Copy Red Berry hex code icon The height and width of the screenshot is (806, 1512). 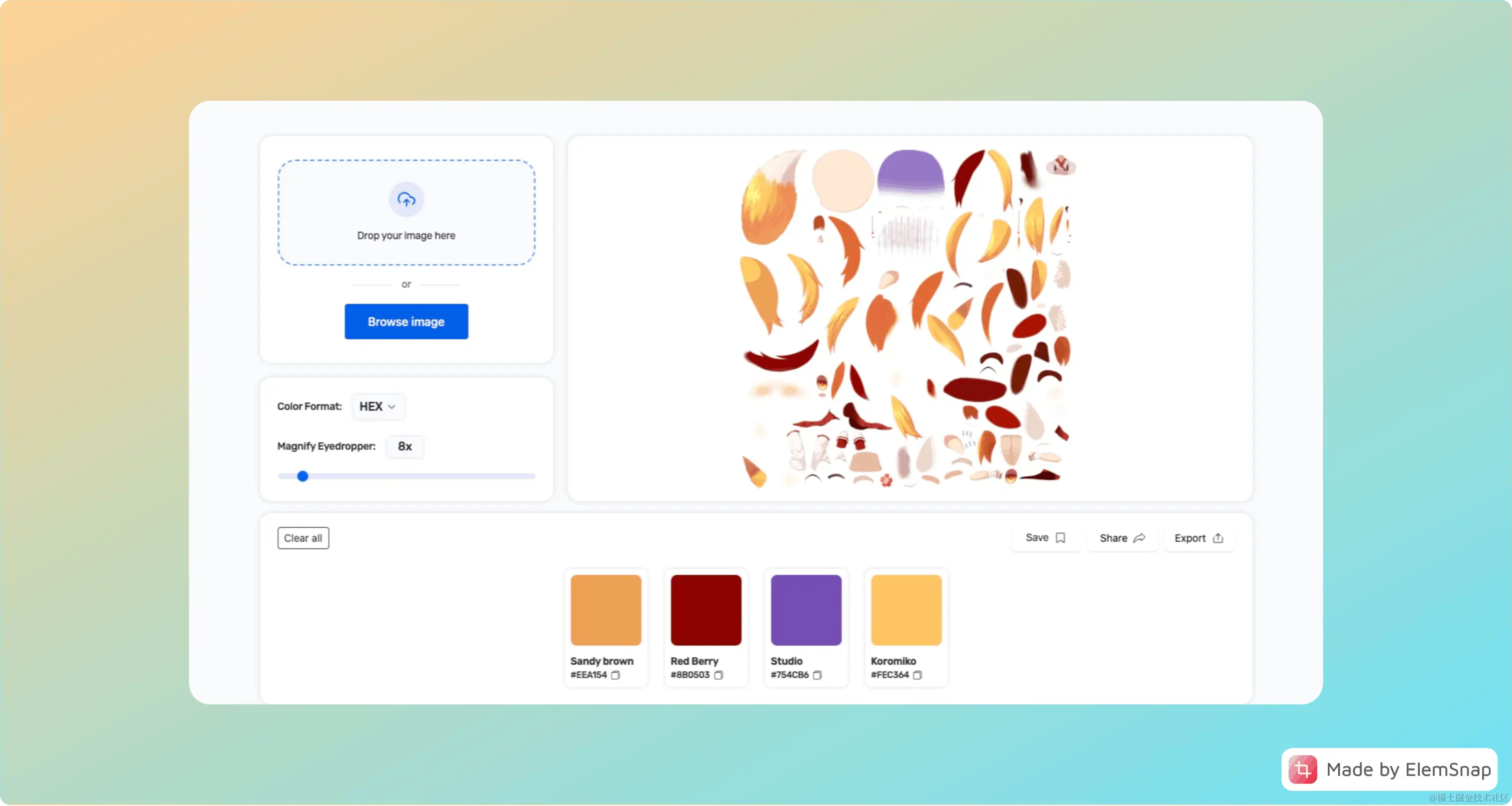tap(718, 675)
